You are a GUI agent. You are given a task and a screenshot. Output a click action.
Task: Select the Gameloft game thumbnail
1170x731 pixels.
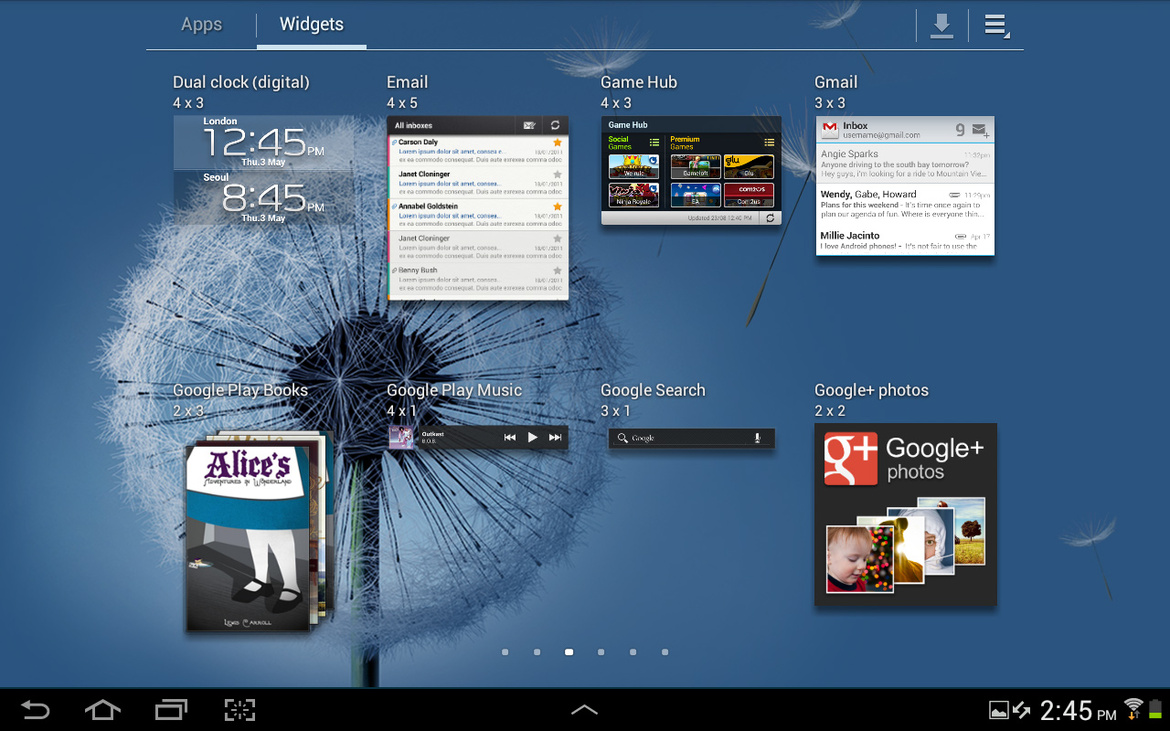pyautogui.click(x=695, y=166)
